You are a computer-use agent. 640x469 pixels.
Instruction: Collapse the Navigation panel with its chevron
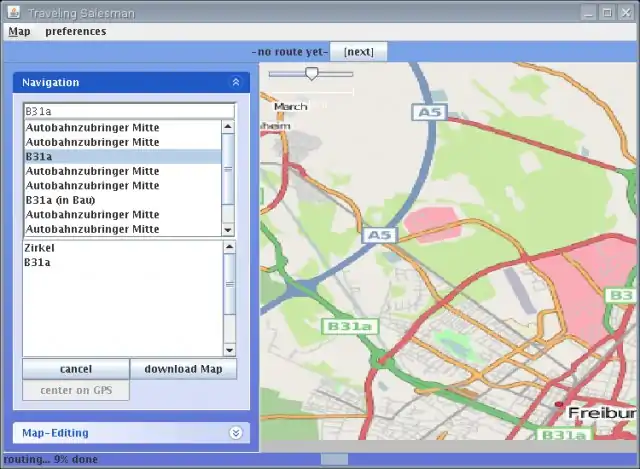(x=236, y=83)
